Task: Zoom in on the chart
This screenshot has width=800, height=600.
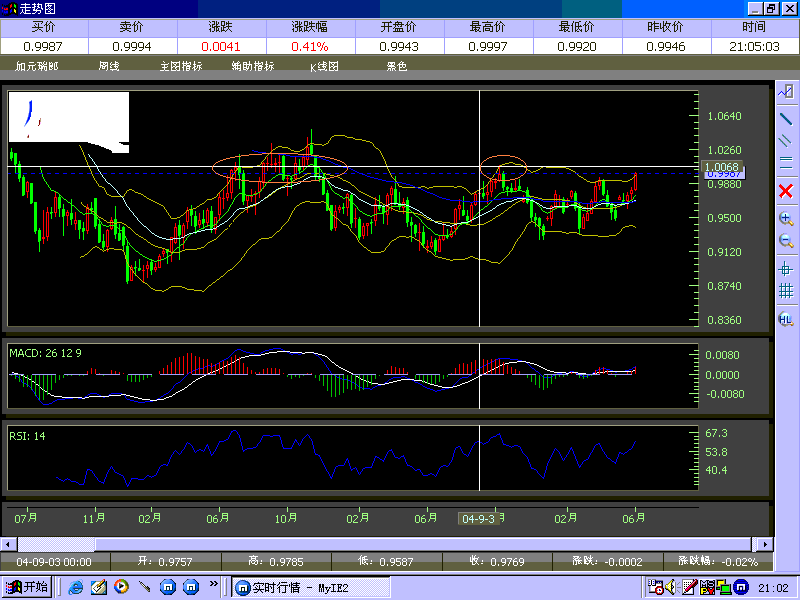Action: [x=786, y=218]
